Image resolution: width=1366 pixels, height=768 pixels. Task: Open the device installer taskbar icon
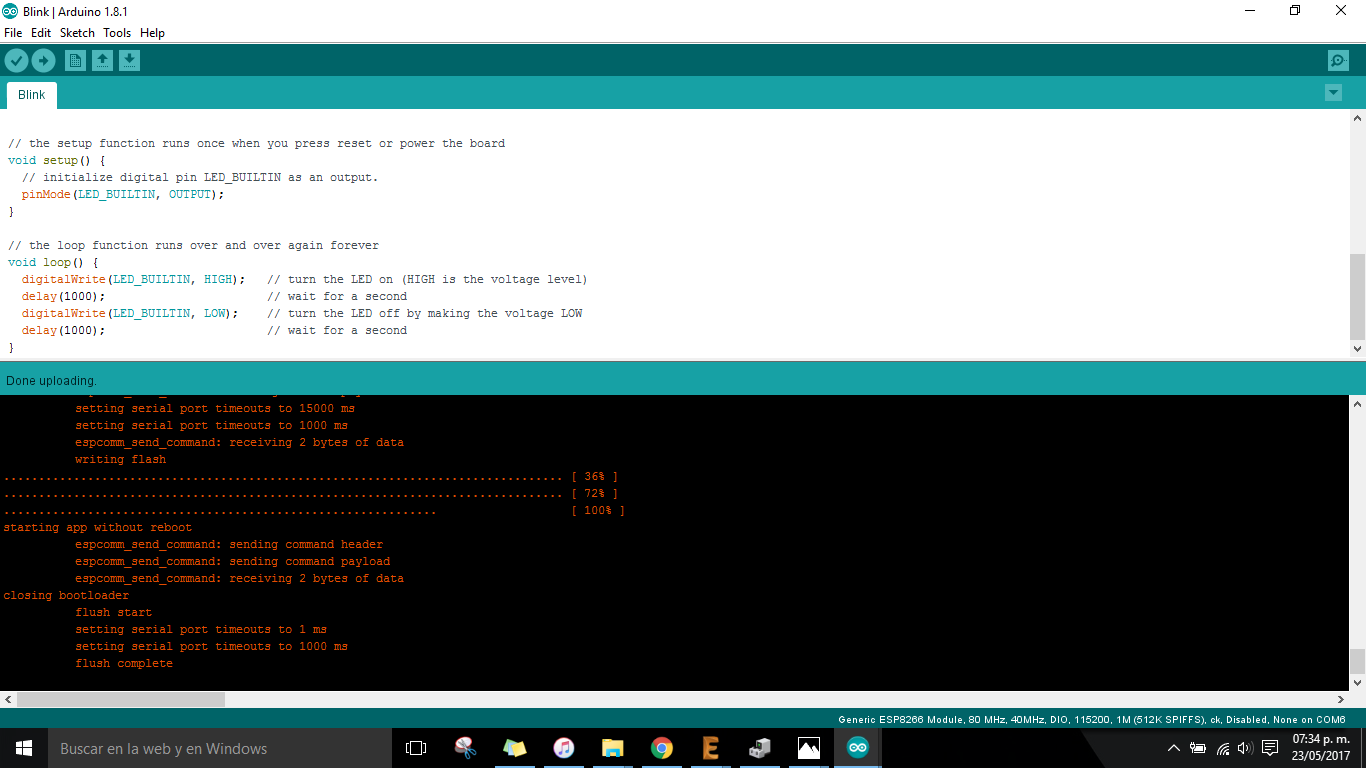pos(759,748)
